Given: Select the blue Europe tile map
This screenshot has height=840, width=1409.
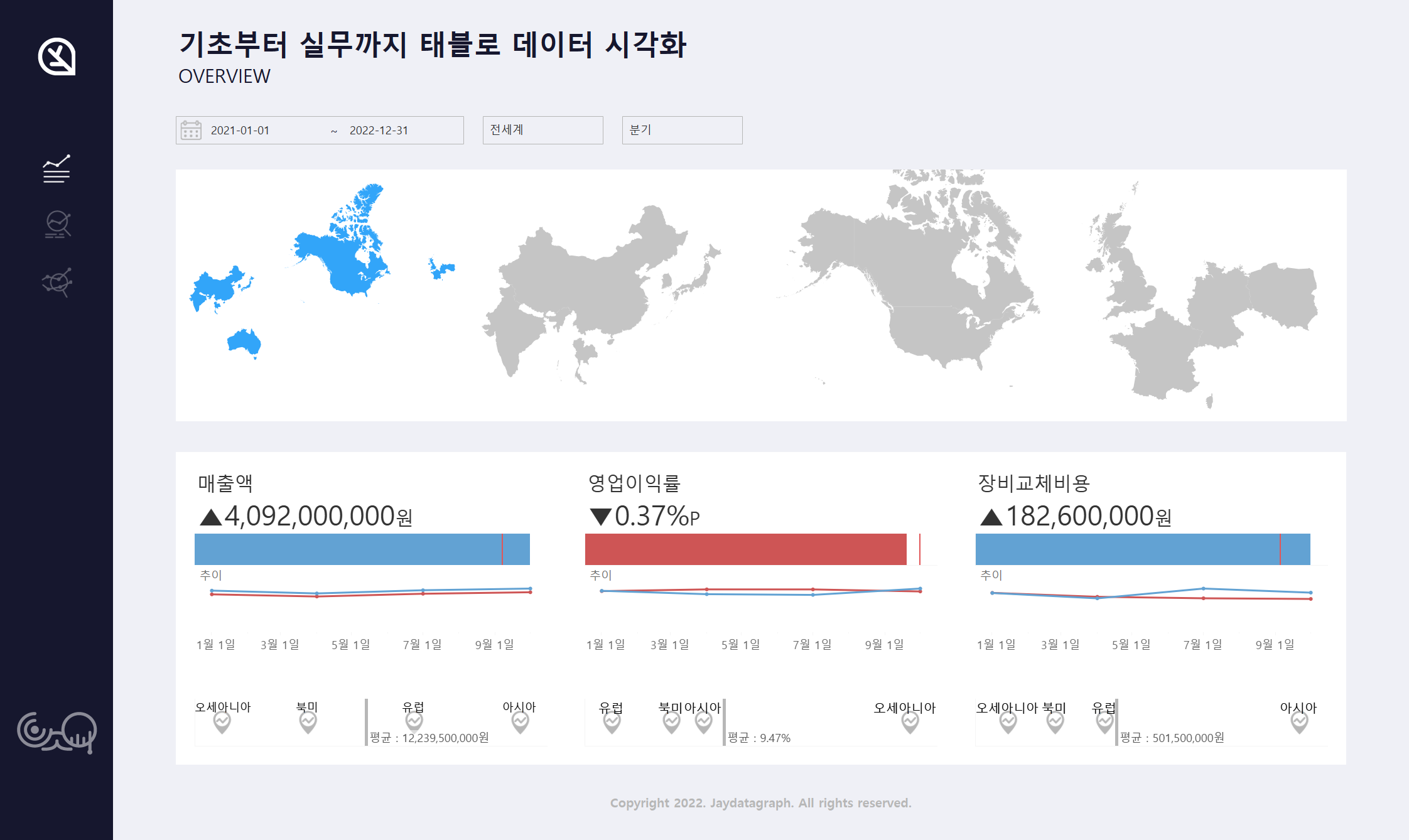Looking at the screenshot, I should point(441,269).
